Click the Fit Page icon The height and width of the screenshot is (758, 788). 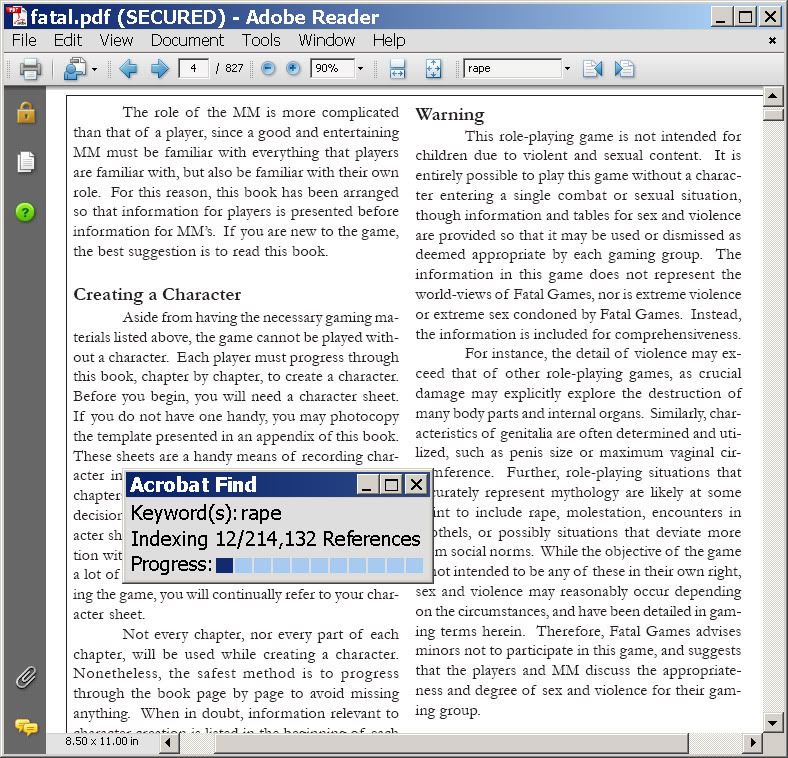tap(433, 68)
